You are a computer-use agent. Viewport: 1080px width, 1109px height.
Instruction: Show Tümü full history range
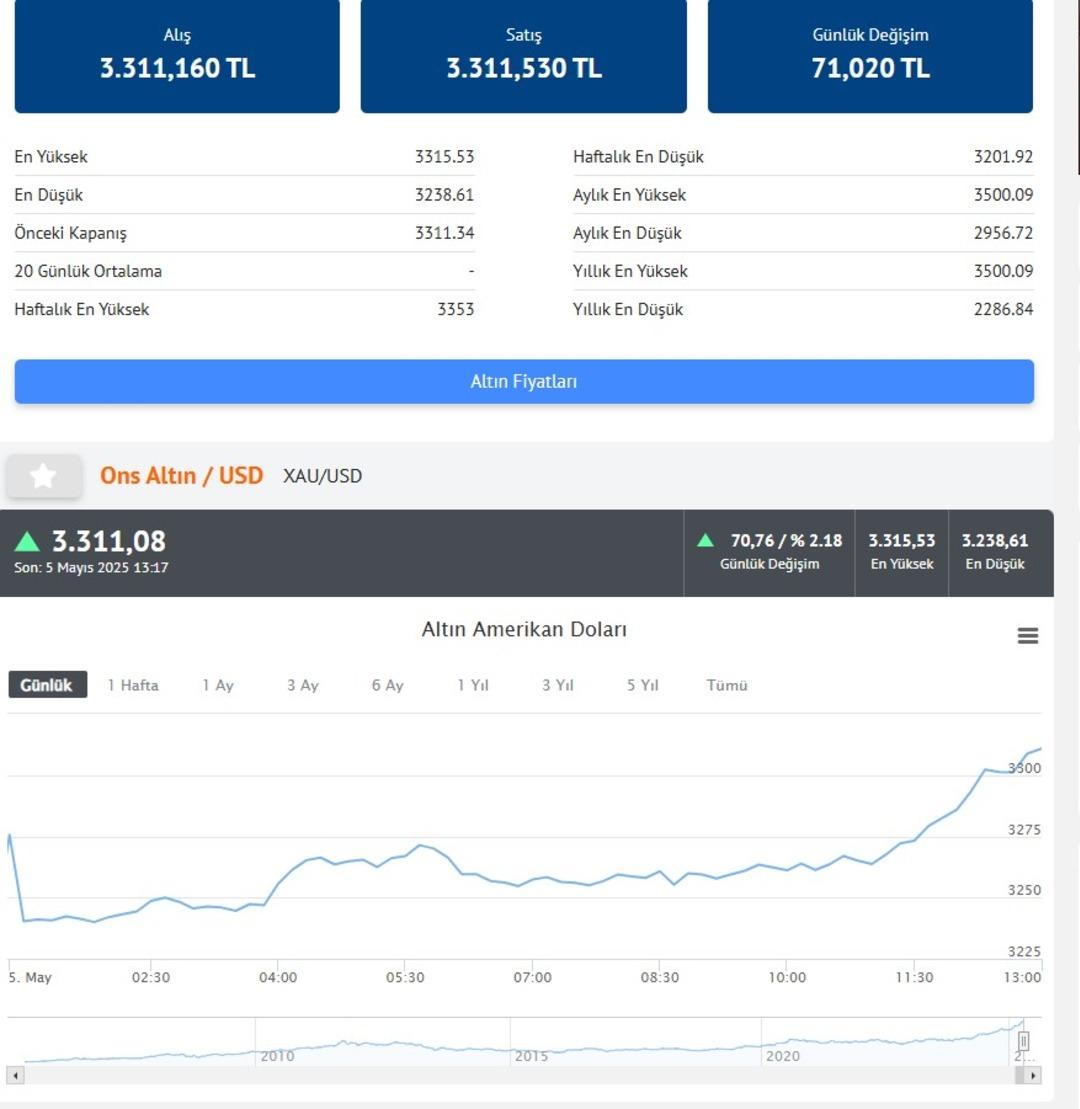tap(727, 685)
